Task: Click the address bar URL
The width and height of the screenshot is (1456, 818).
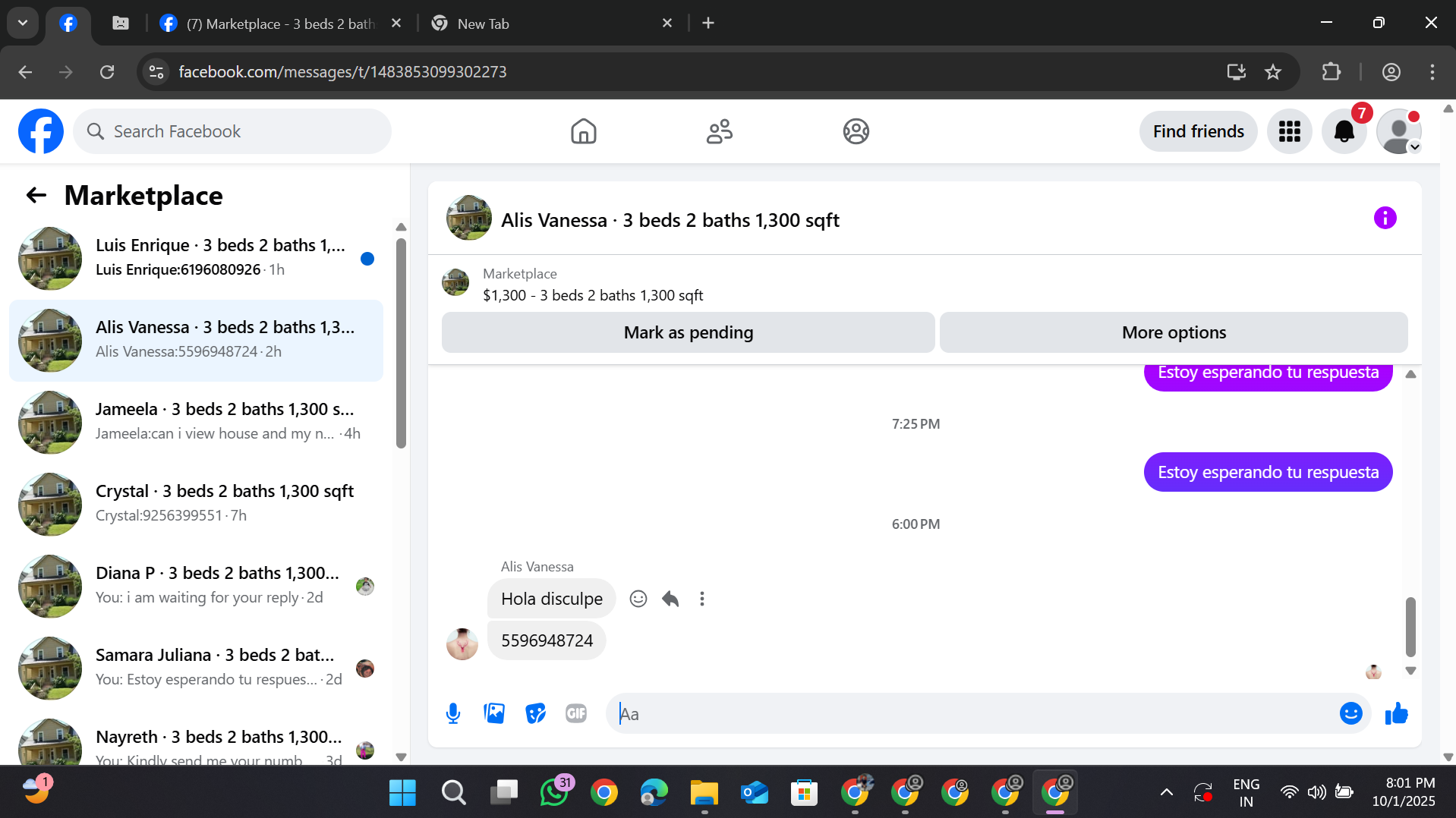Action: coord(342,72)
